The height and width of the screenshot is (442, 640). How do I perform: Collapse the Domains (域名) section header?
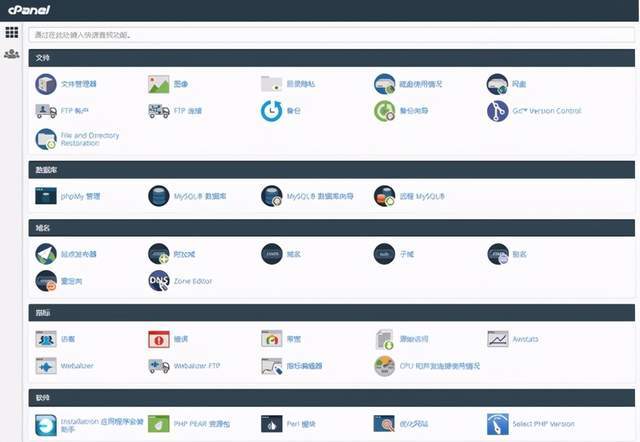tap(331, 228)
